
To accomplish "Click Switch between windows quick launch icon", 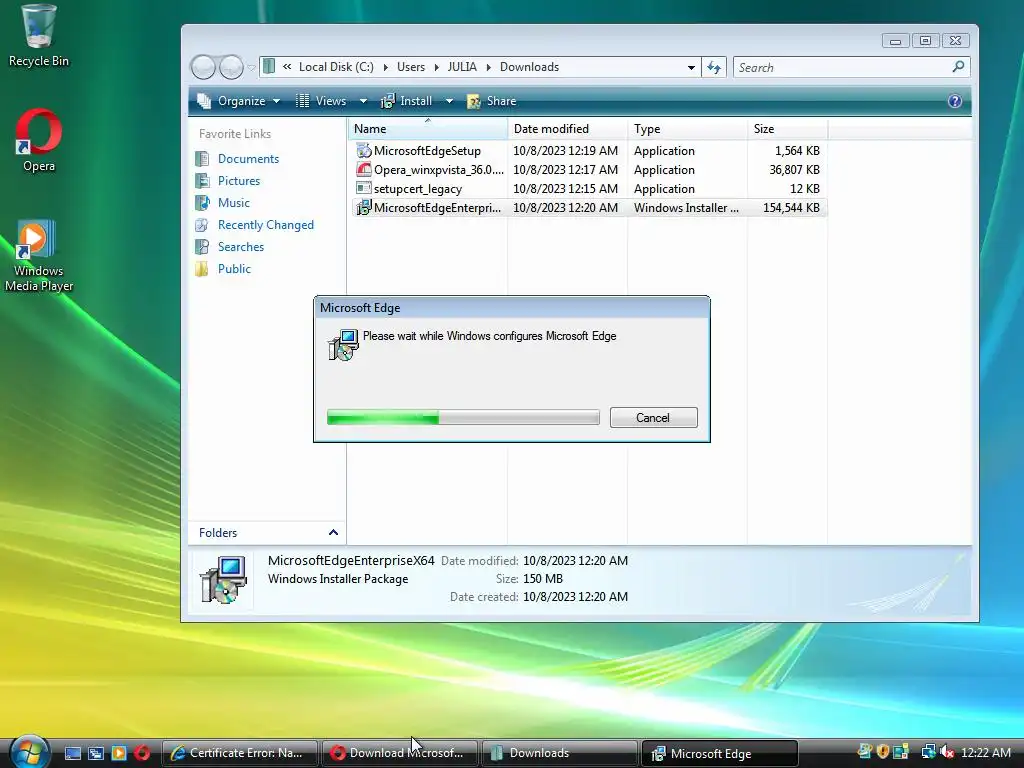I will point(96,753).
